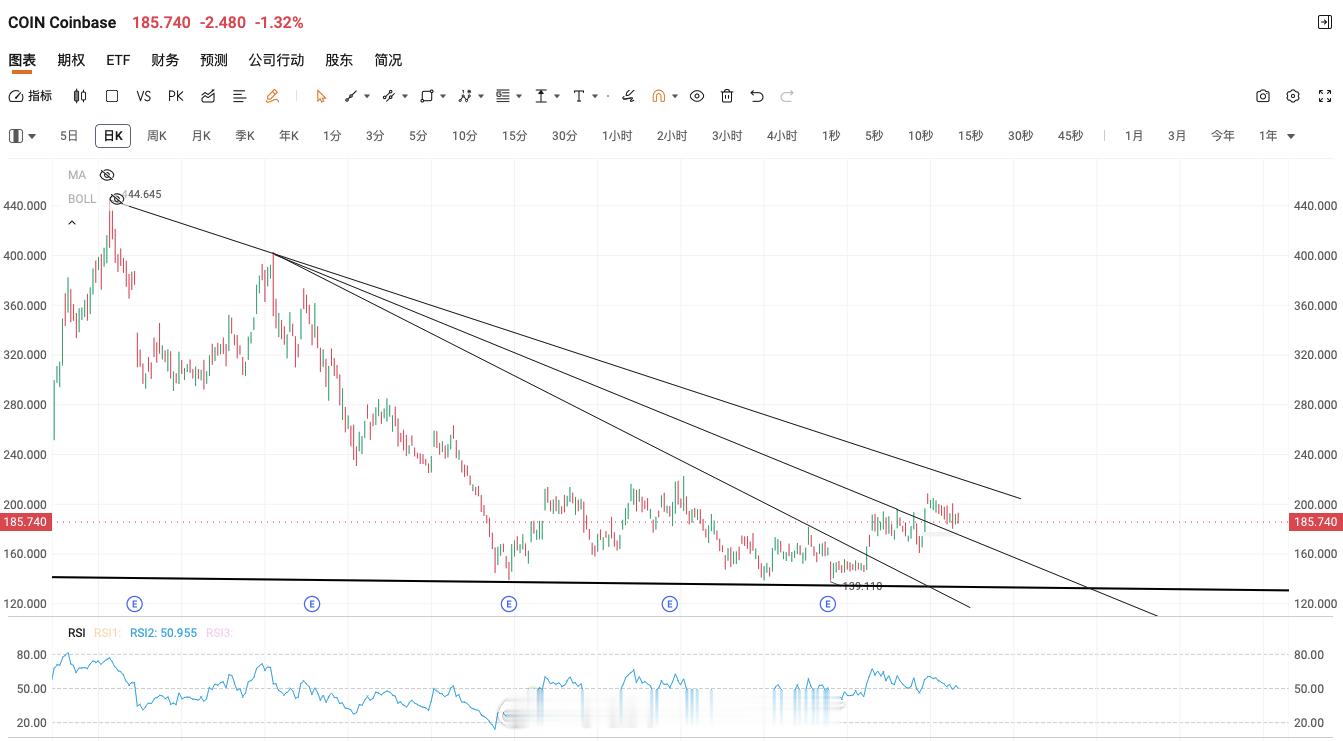Click the undo arrow icon
The width and height of the screenshot is (1343, 741).
(757, 96)
